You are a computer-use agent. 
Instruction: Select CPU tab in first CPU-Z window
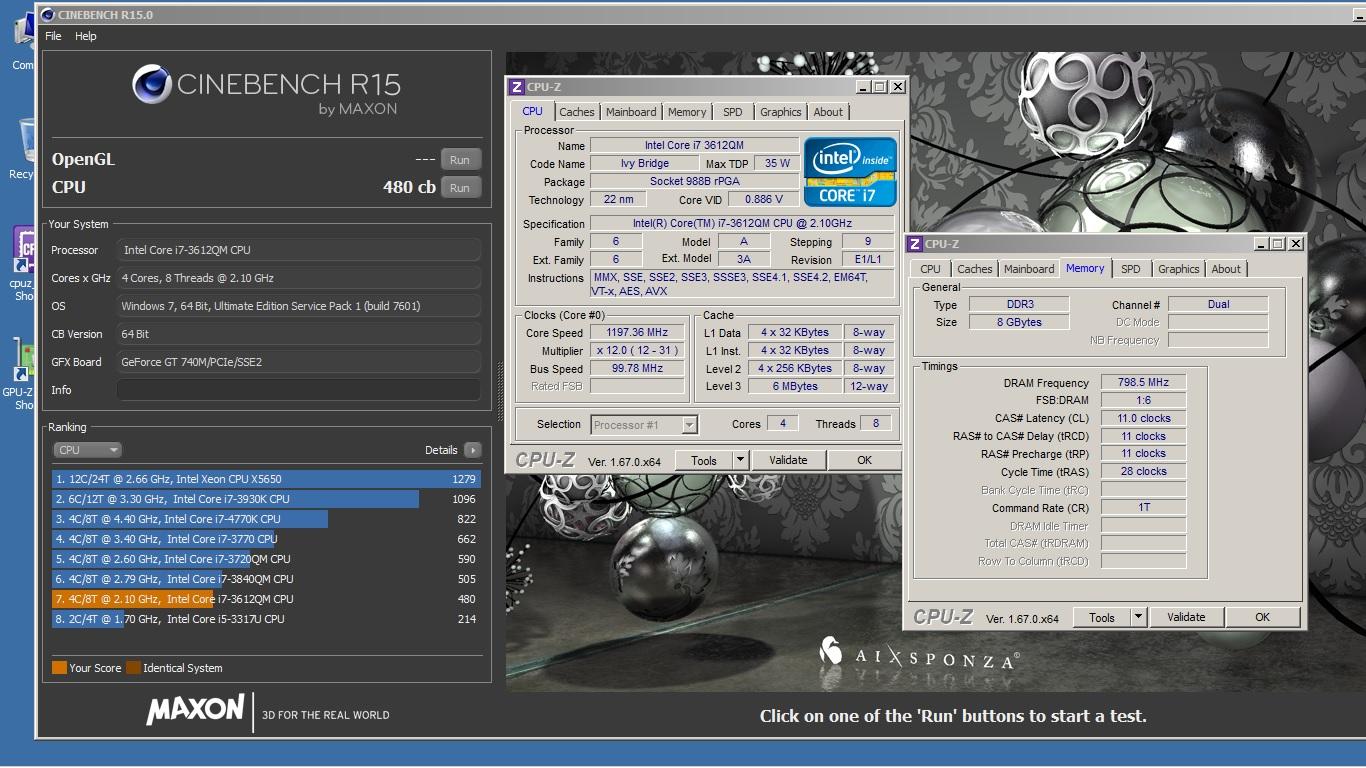tap(532, 111)
